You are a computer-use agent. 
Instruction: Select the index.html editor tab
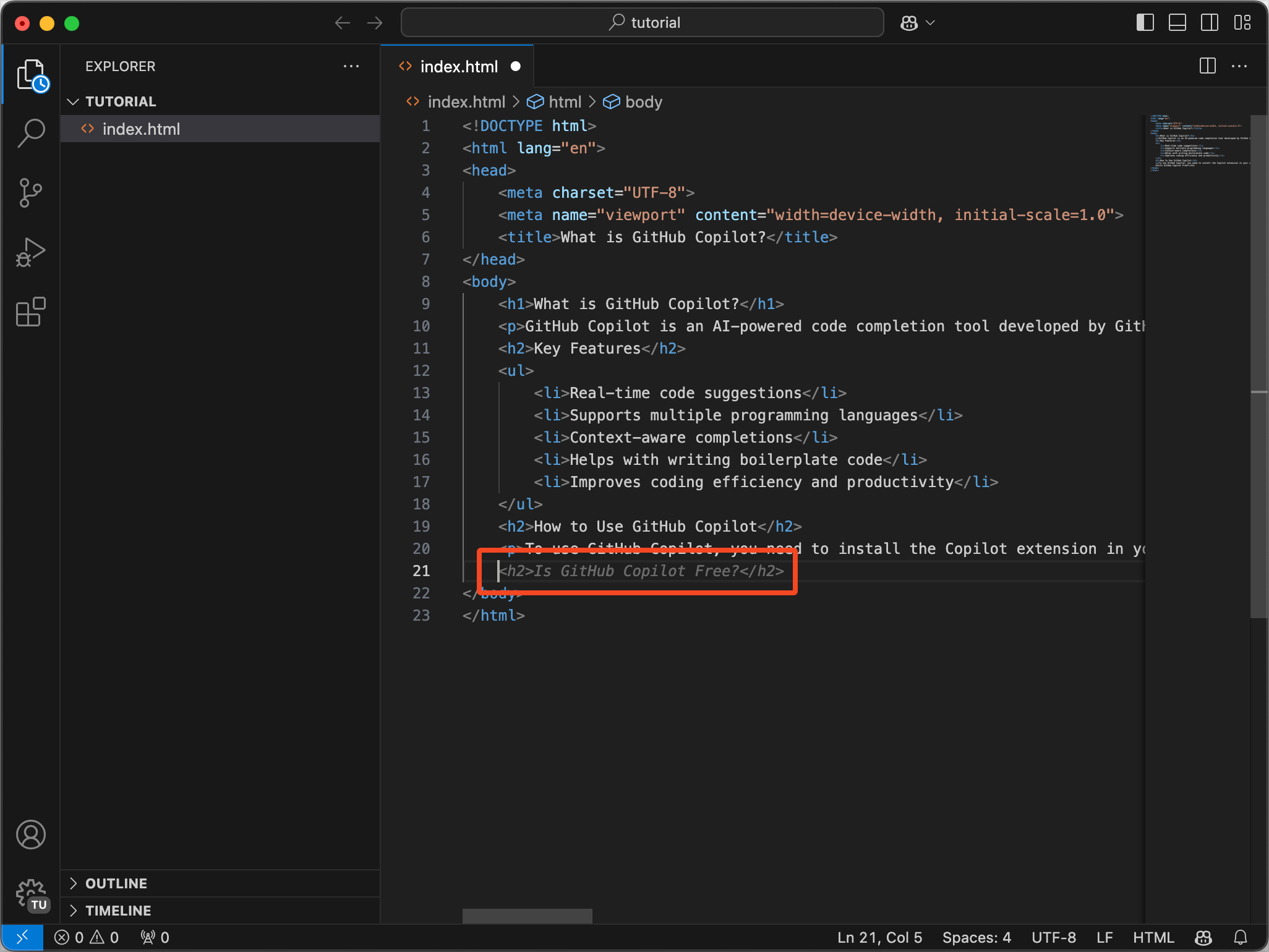point(458,67)
